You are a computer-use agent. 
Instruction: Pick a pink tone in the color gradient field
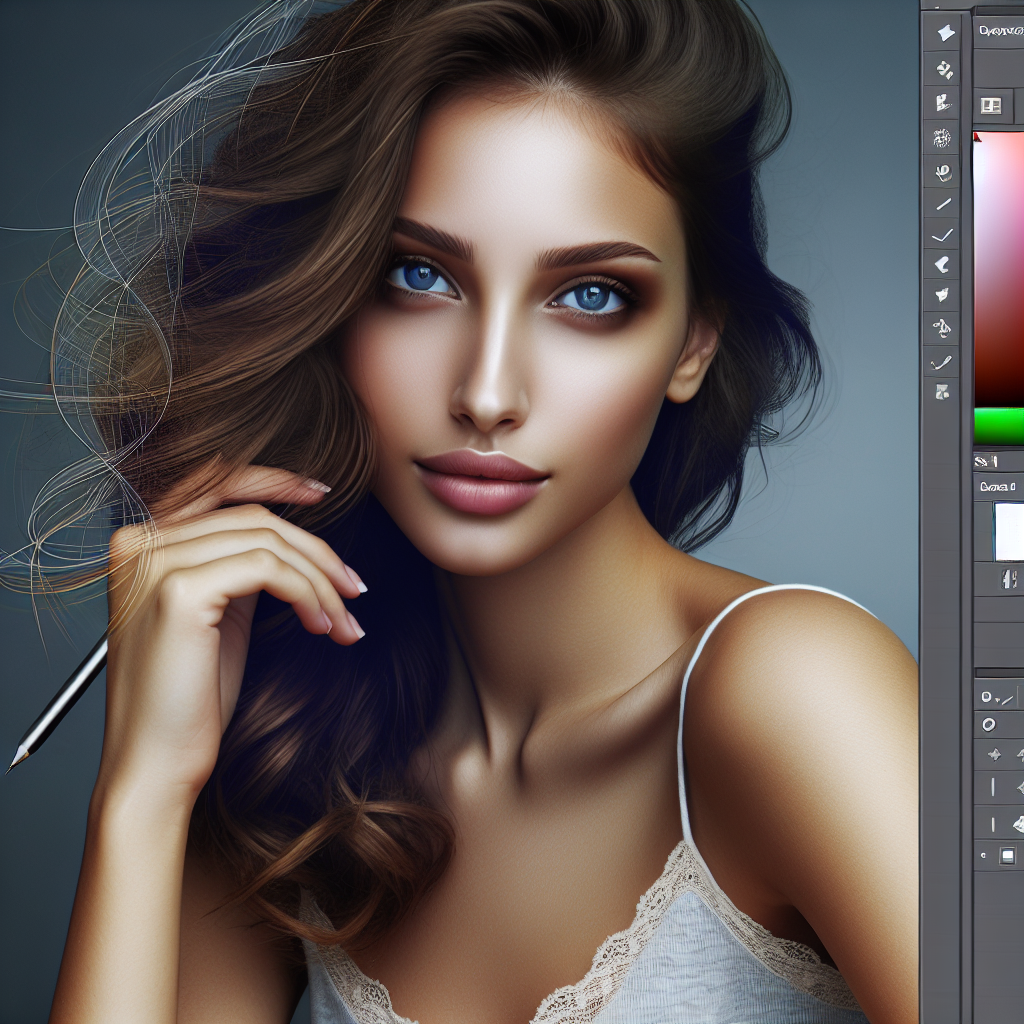click(x=1000, y=220)
